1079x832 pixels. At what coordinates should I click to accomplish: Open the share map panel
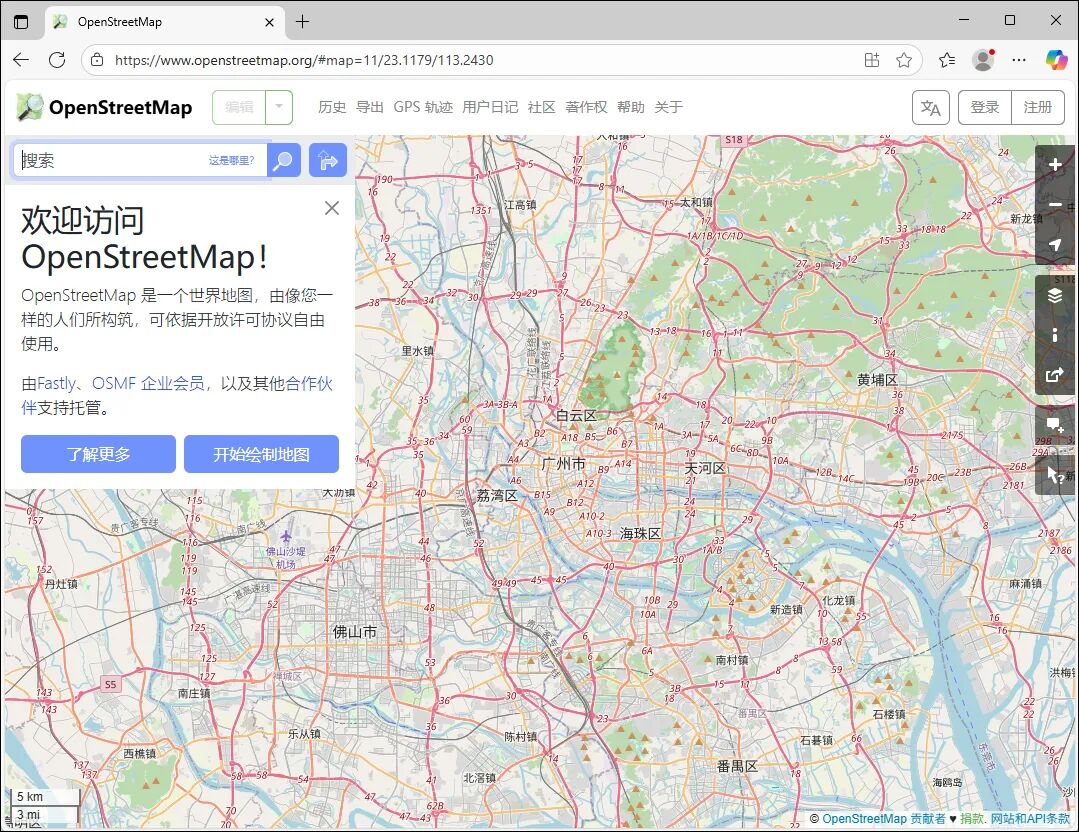coord(1054,375)
